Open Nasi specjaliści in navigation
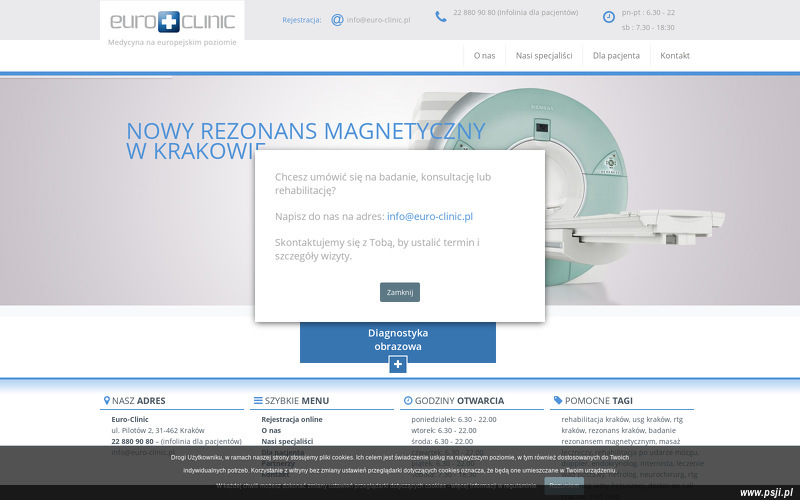This screenshot has height=500, width=800. [x=544, y=56]
